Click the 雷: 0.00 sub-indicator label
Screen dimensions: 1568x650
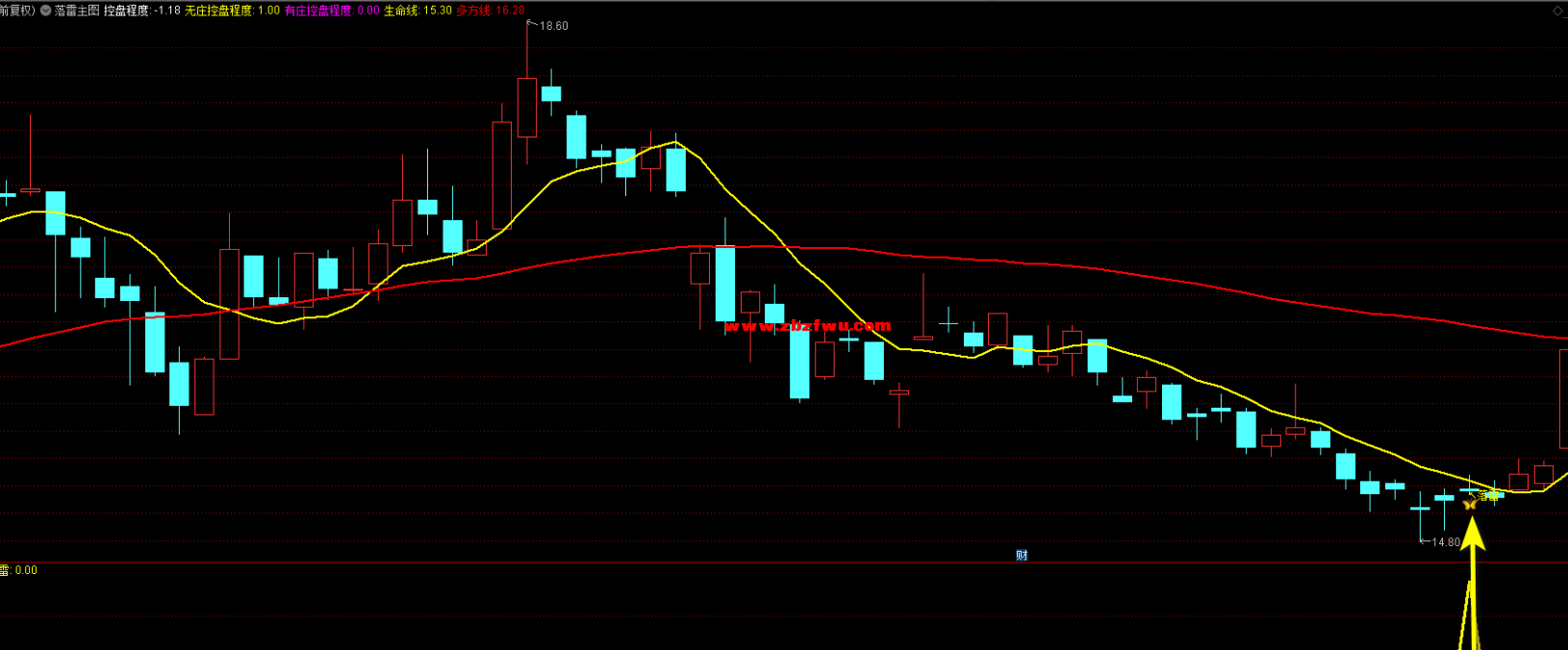(18, 570)
